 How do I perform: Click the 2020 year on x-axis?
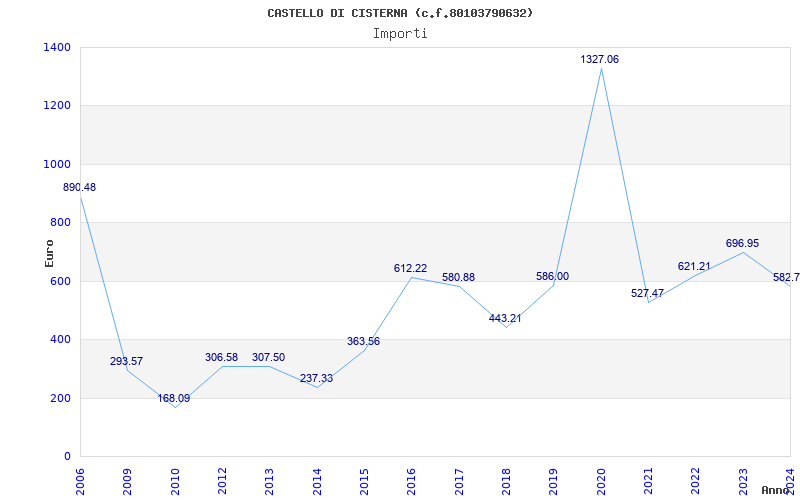[601, 480]
